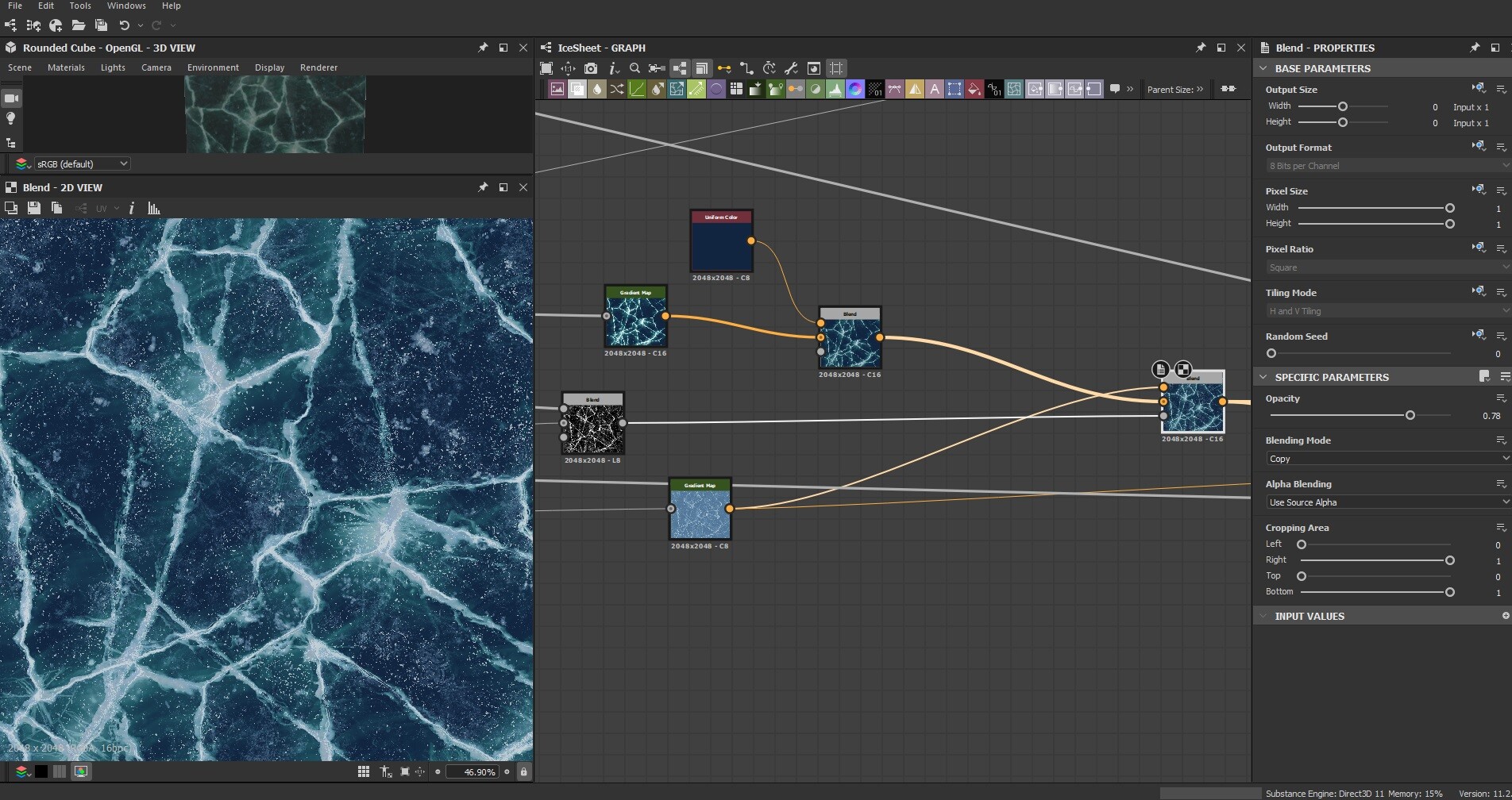Add a Bitmap node from the node toolbar

(557, 90)
